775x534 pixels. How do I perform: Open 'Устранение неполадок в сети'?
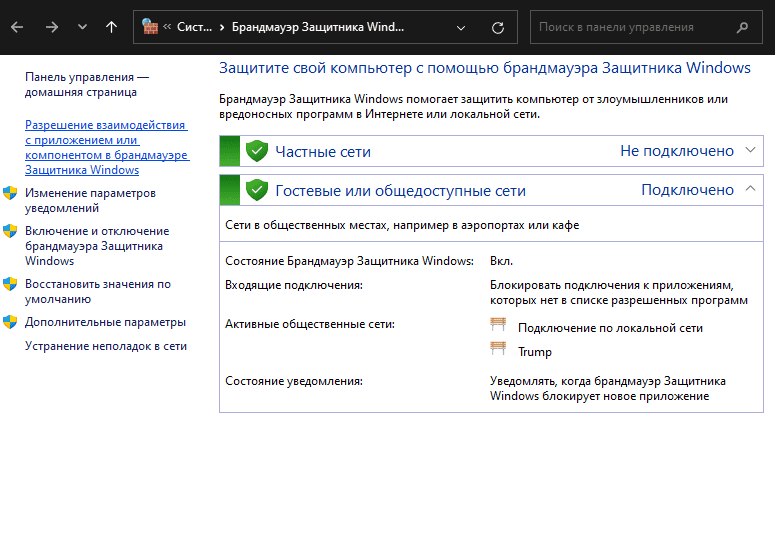(x=106, y=346)
